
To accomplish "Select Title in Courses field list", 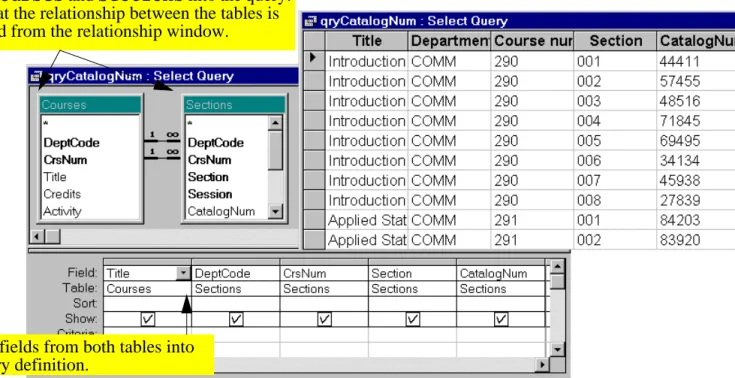I will [x=55, y=177].
